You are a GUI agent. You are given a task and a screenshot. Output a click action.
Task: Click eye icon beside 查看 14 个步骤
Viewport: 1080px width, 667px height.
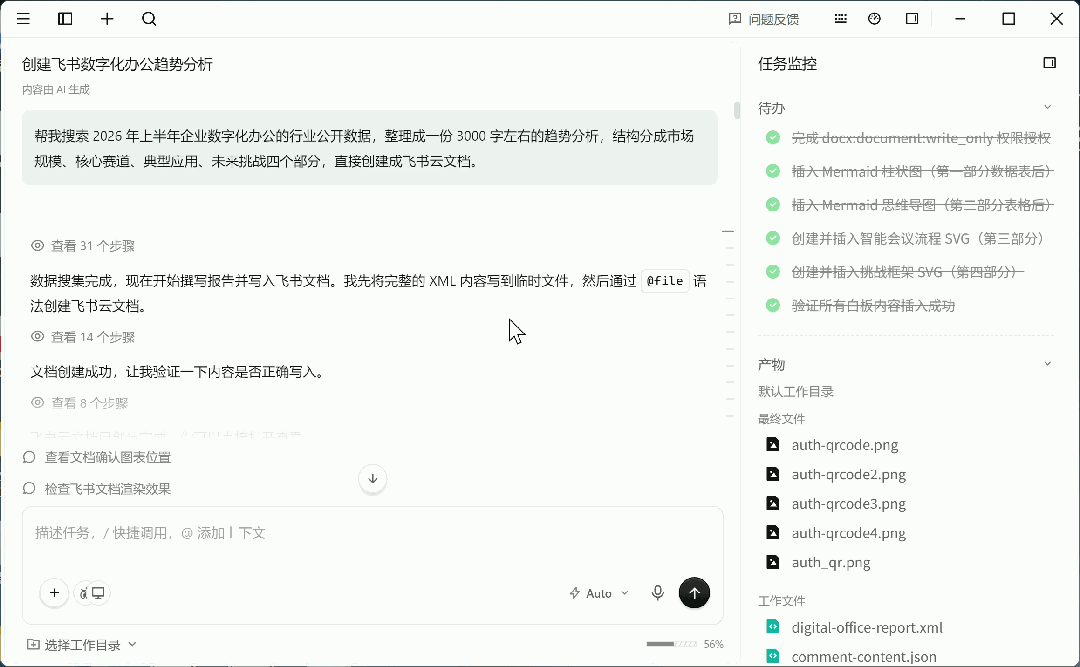[37, 337]
